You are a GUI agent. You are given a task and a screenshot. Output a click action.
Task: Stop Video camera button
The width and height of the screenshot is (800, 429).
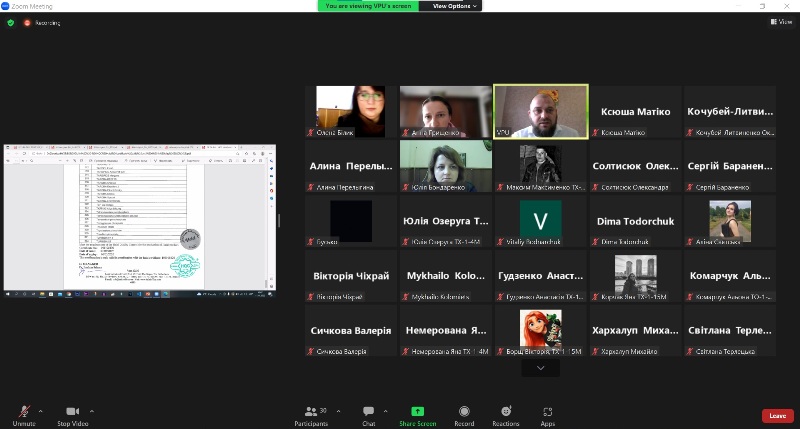coord(72,416)
